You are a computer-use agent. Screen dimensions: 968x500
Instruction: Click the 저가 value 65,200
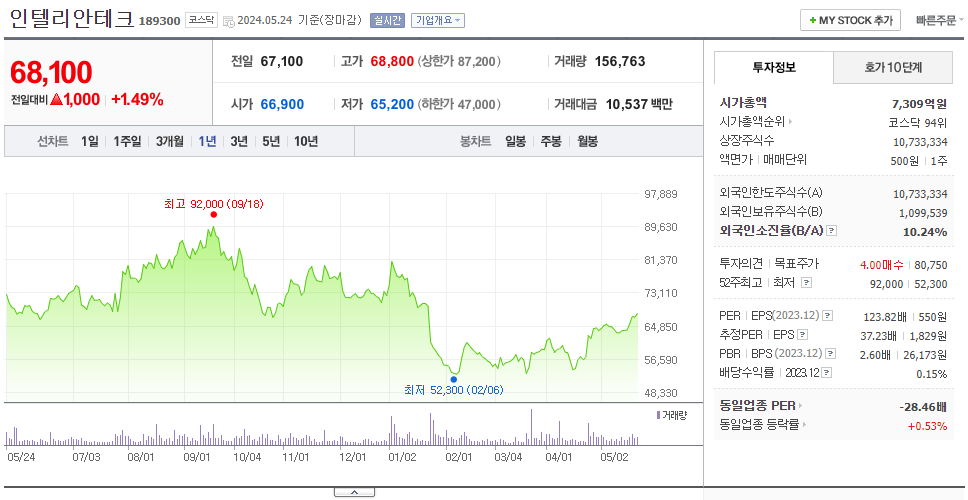point(392,104)
